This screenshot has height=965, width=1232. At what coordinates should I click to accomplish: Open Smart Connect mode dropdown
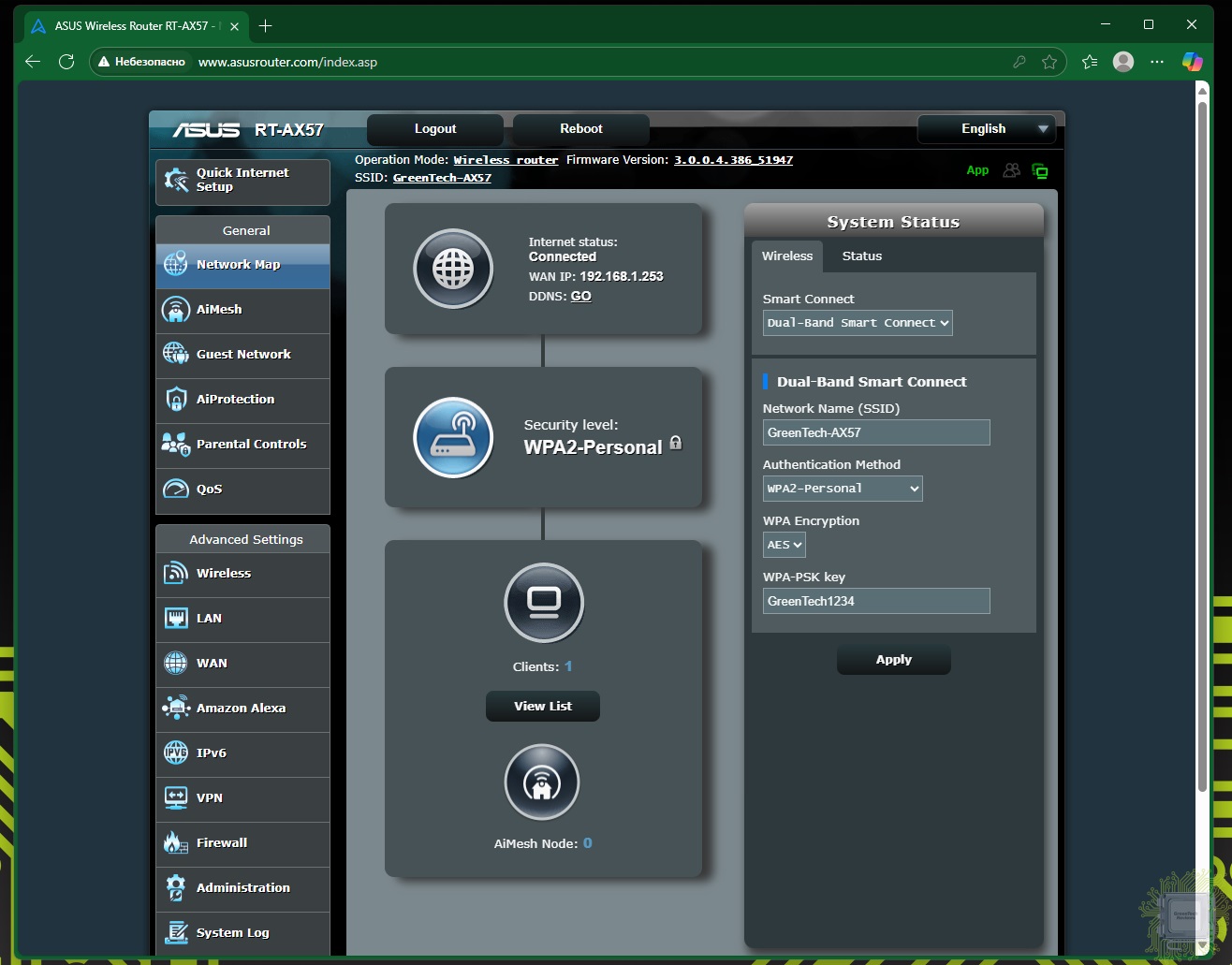pos(858,323)
